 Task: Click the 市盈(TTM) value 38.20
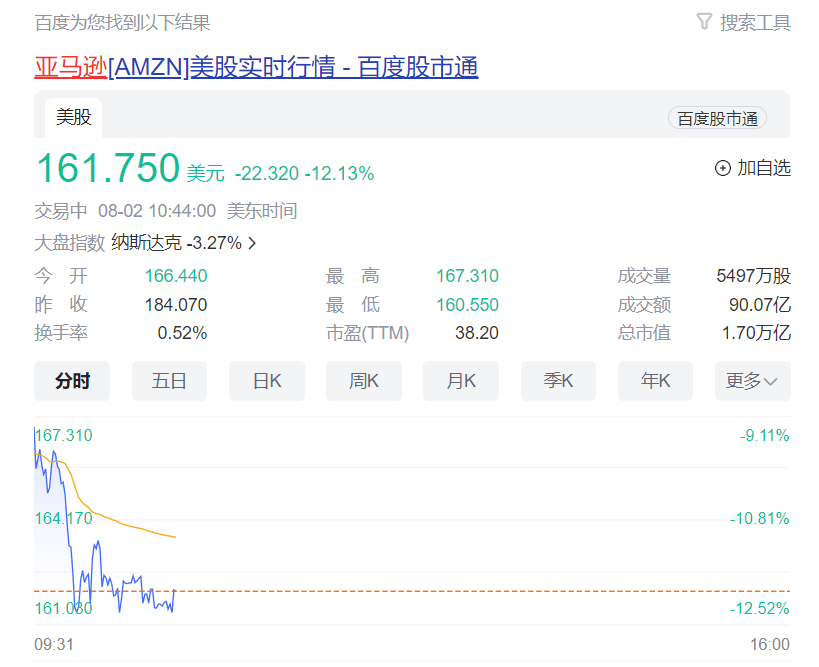click(x=477, y=333)
